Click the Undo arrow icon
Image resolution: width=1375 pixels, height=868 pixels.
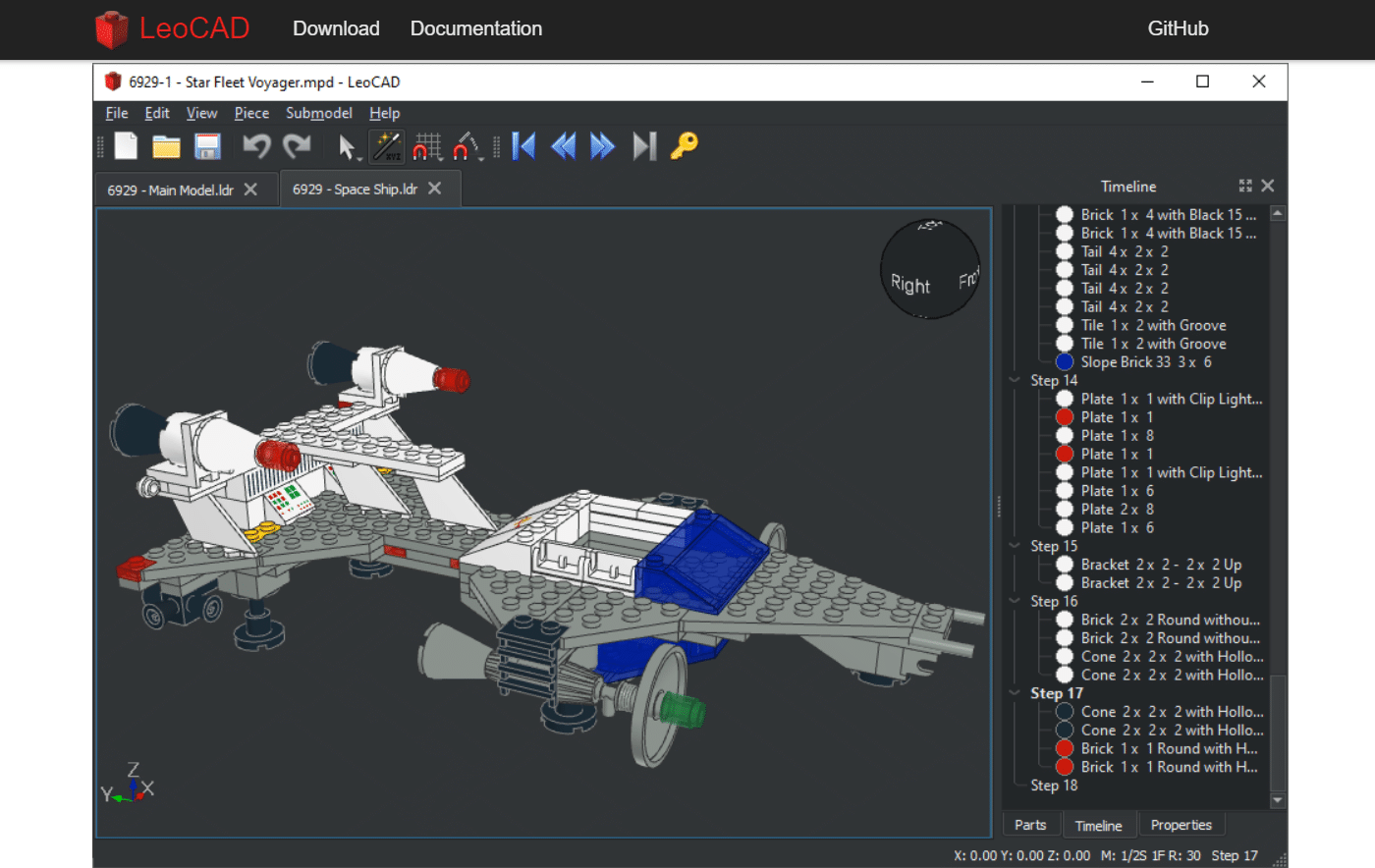256,146
